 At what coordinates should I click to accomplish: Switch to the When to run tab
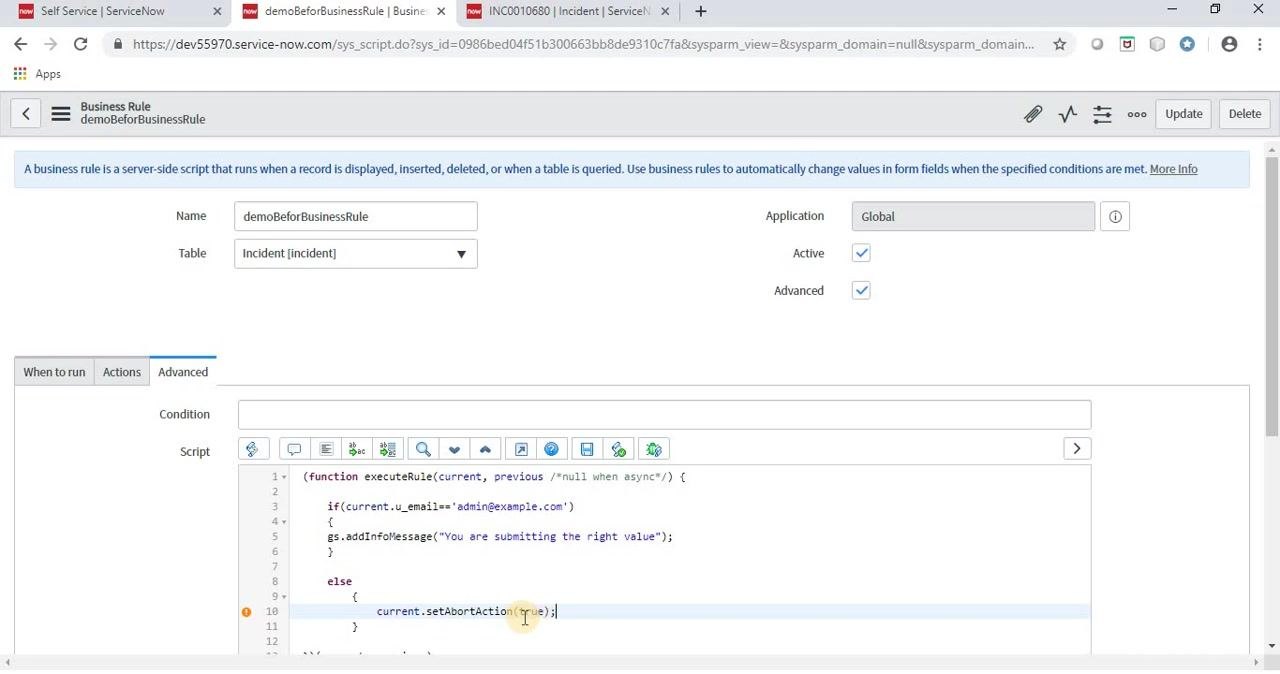click(x=55, y=372)
